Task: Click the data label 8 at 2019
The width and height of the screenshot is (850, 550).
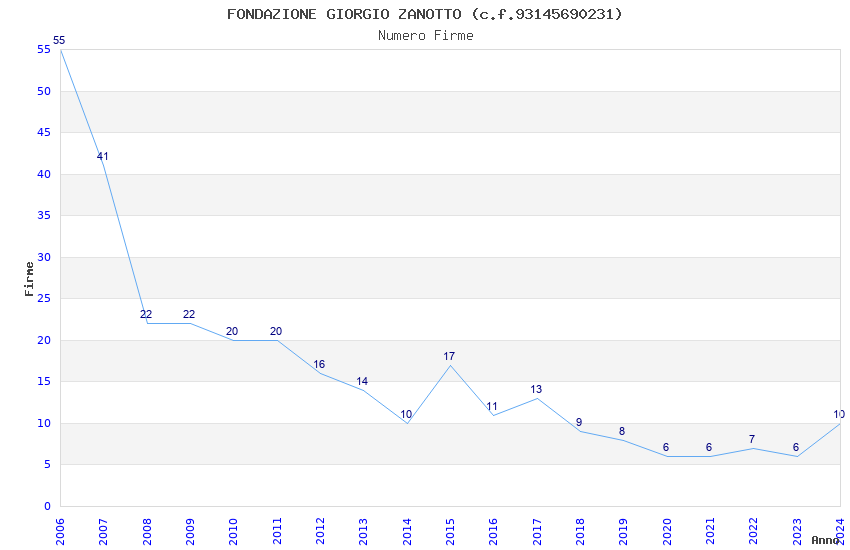Action: click(622, 431)
